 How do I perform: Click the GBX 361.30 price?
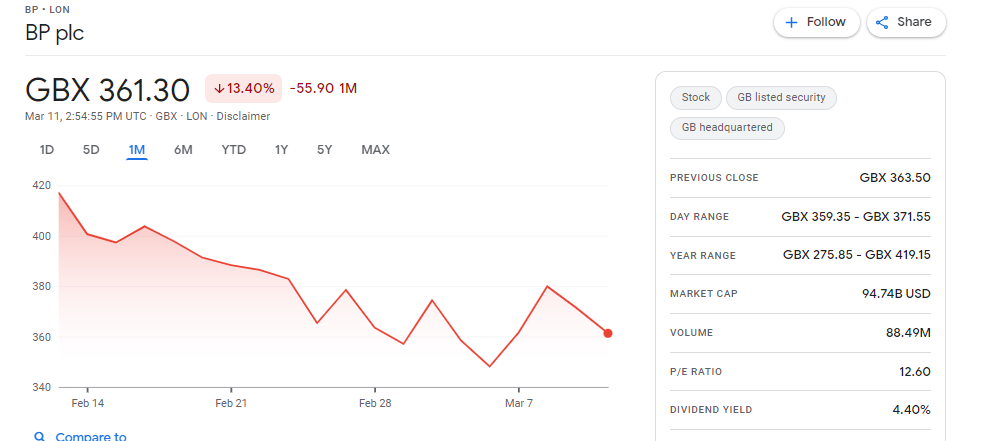tap(108, 90)
